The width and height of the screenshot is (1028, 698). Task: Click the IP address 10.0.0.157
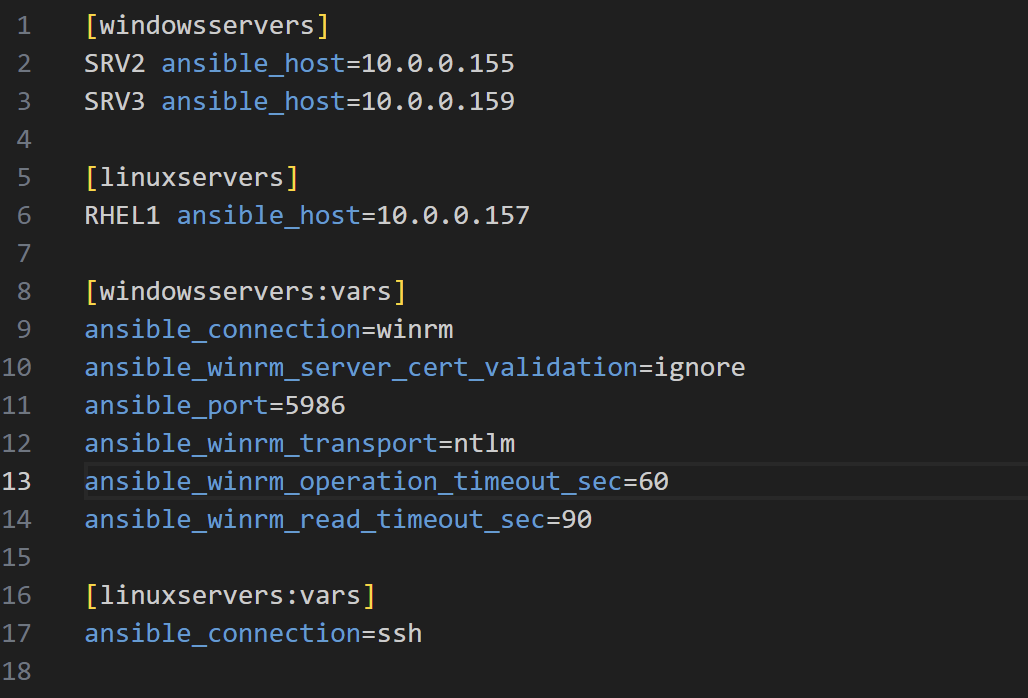453,216
